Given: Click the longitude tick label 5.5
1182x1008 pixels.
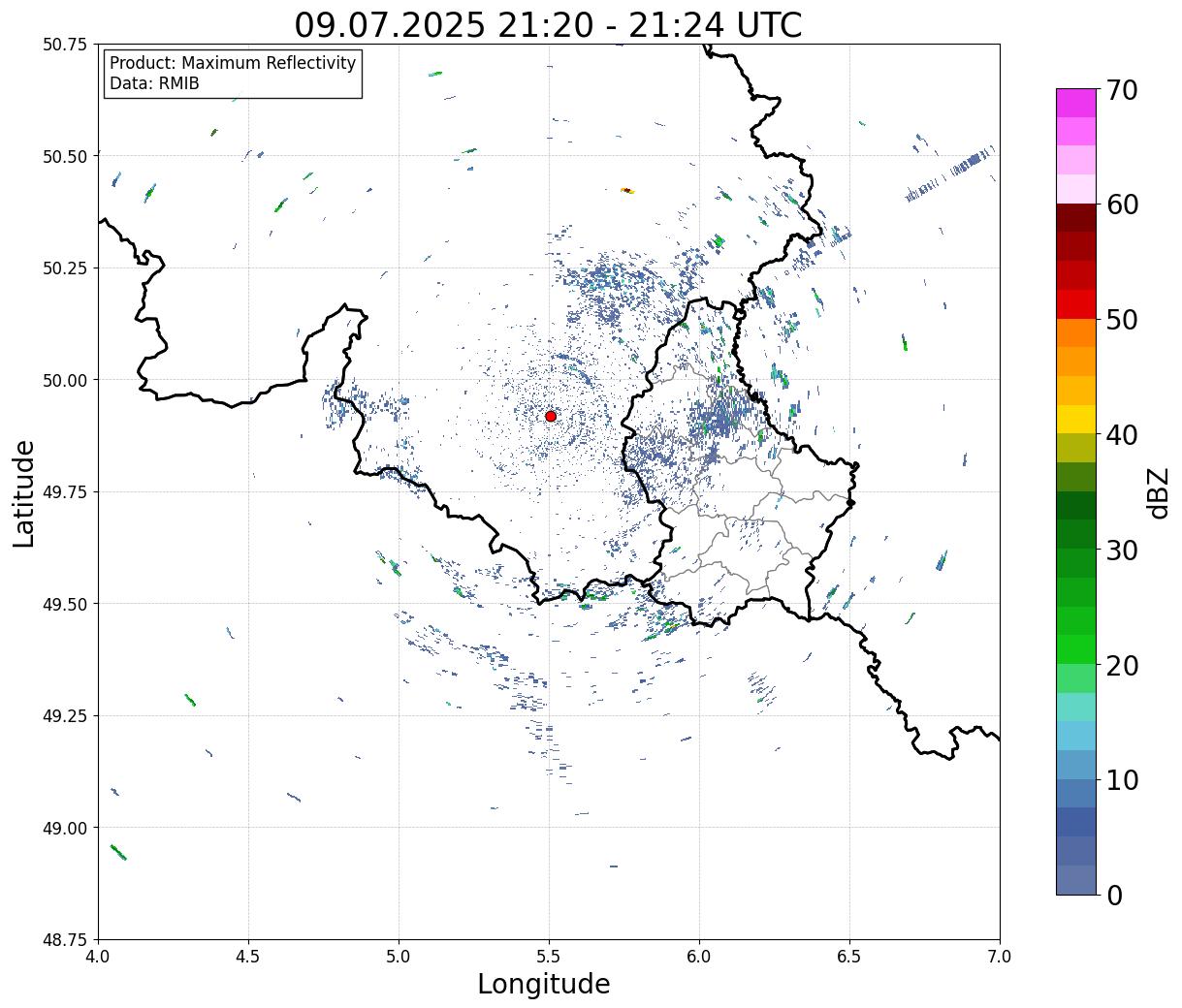Looking at the screenshot, I should [549, 956].
